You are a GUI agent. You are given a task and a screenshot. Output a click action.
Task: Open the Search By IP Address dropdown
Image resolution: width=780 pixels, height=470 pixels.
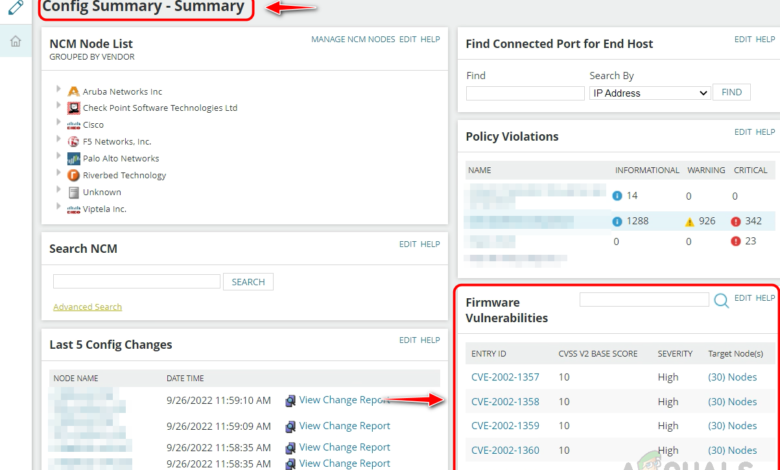coord(648,93)
